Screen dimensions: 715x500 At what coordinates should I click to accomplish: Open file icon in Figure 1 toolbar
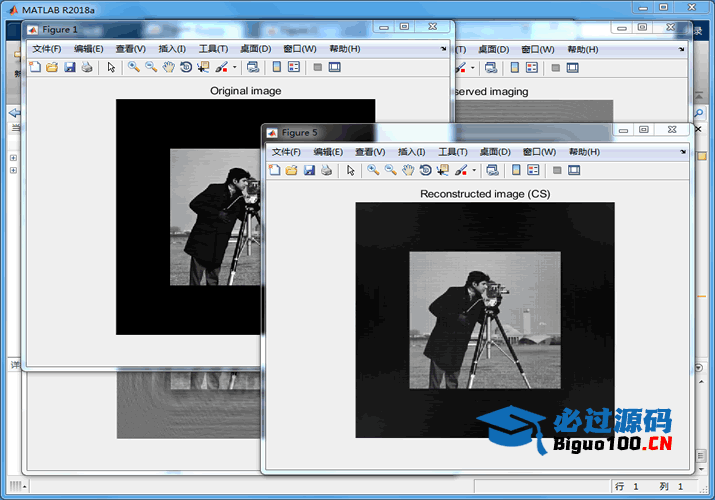(x=52, y=67)
